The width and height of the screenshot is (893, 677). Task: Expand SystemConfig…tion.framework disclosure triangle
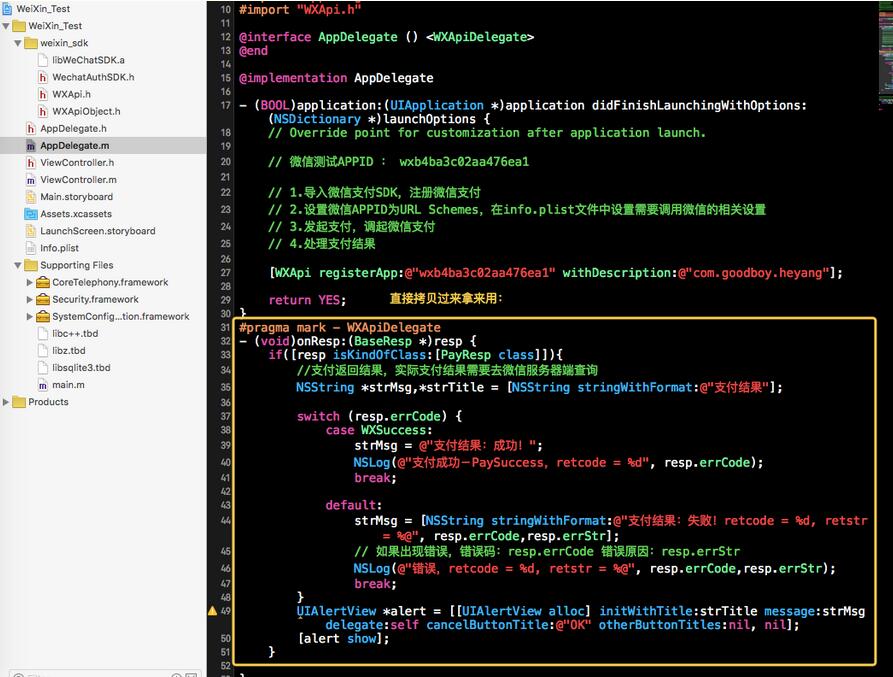click(29, 316)
